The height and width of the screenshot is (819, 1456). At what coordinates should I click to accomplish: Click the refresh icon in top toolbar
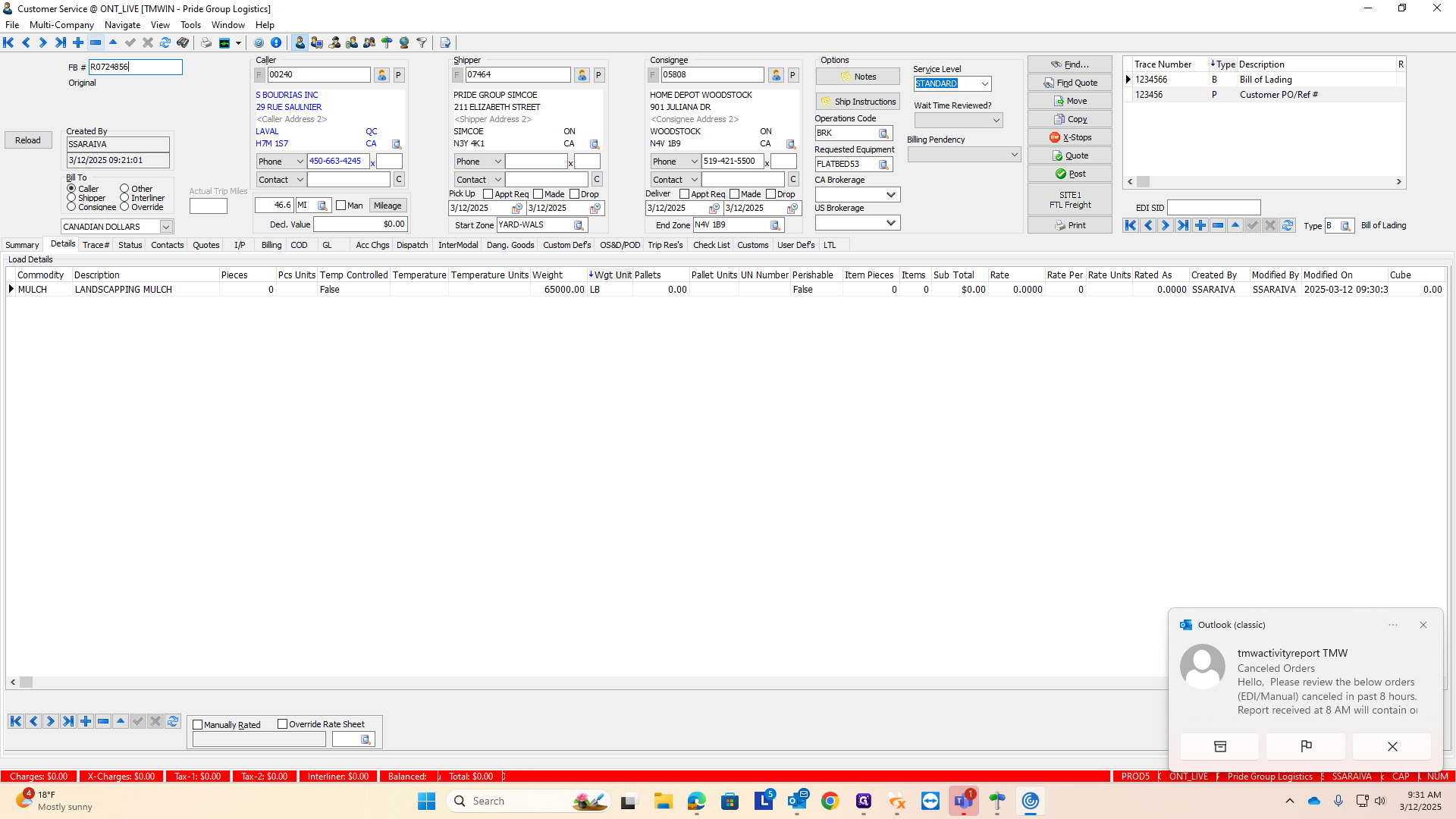165,42
